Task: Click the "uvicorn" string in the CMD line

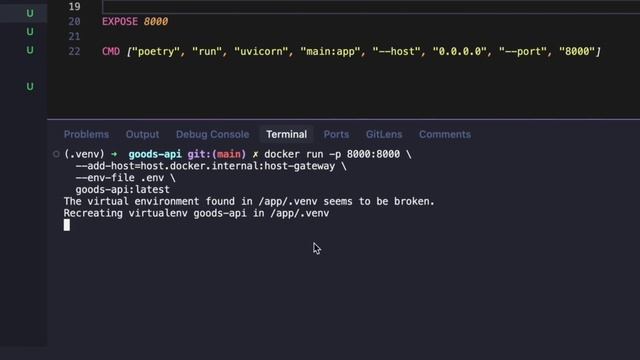Action: 261,51
